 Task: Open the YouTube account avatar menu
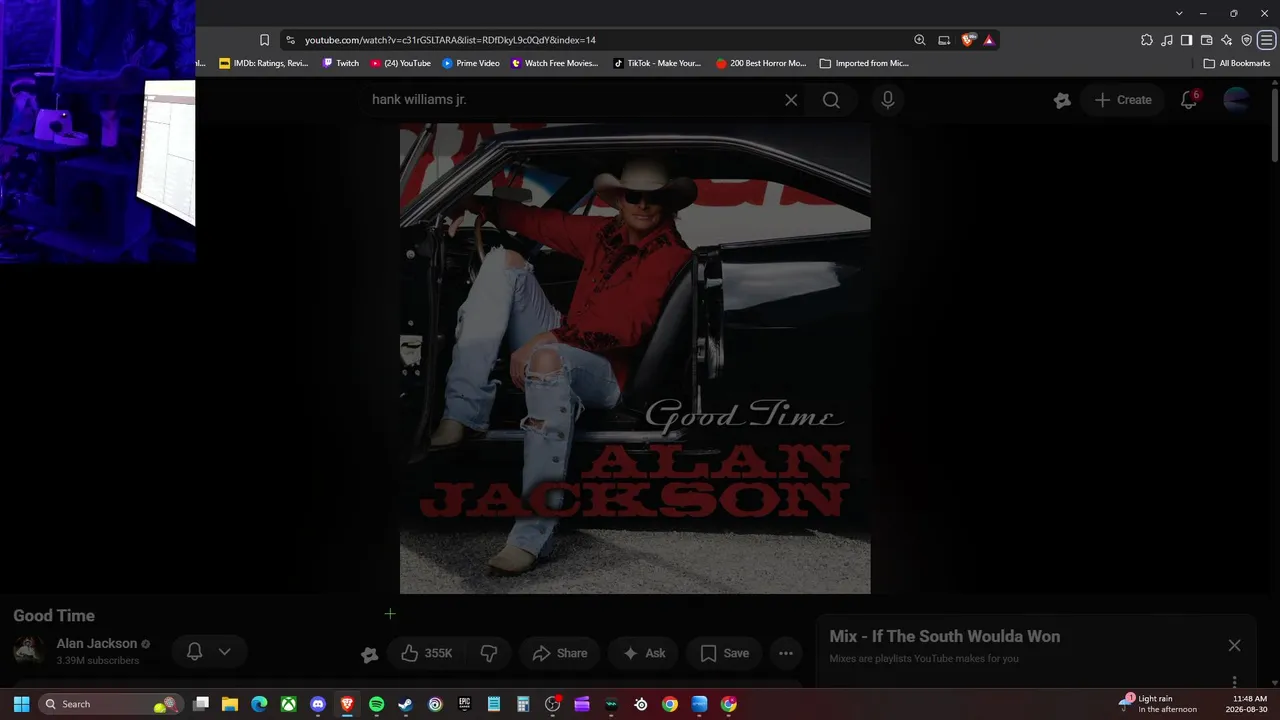point(1237,100)
